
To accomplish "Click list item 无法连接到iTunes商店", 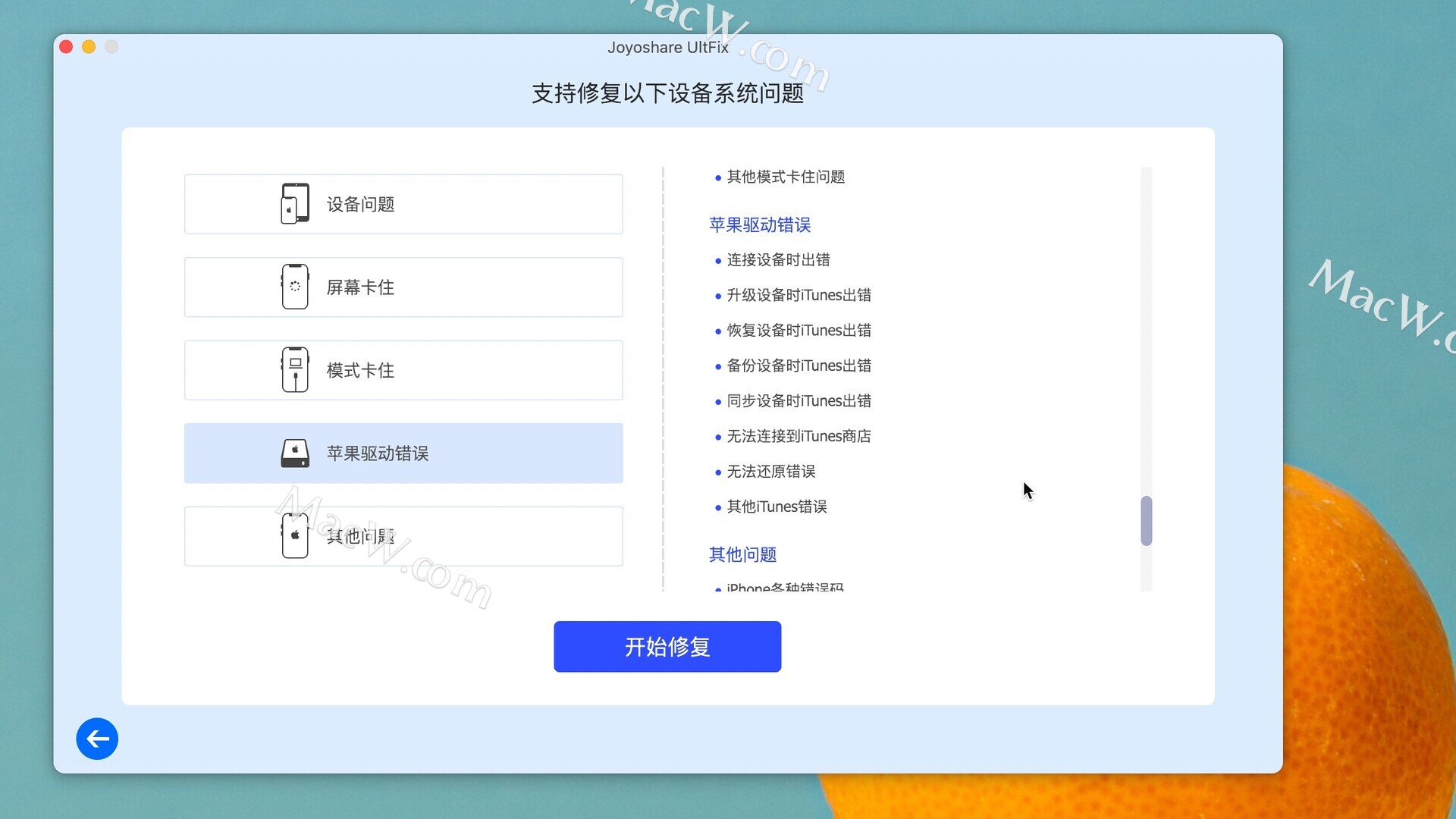I will pos(799,436).
